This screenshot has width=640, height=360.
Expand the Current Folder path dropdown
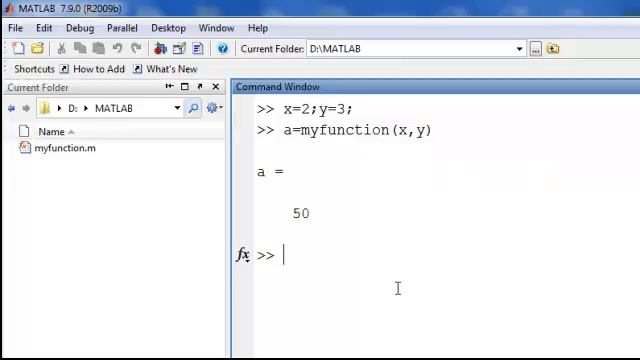tap(519, 49)
